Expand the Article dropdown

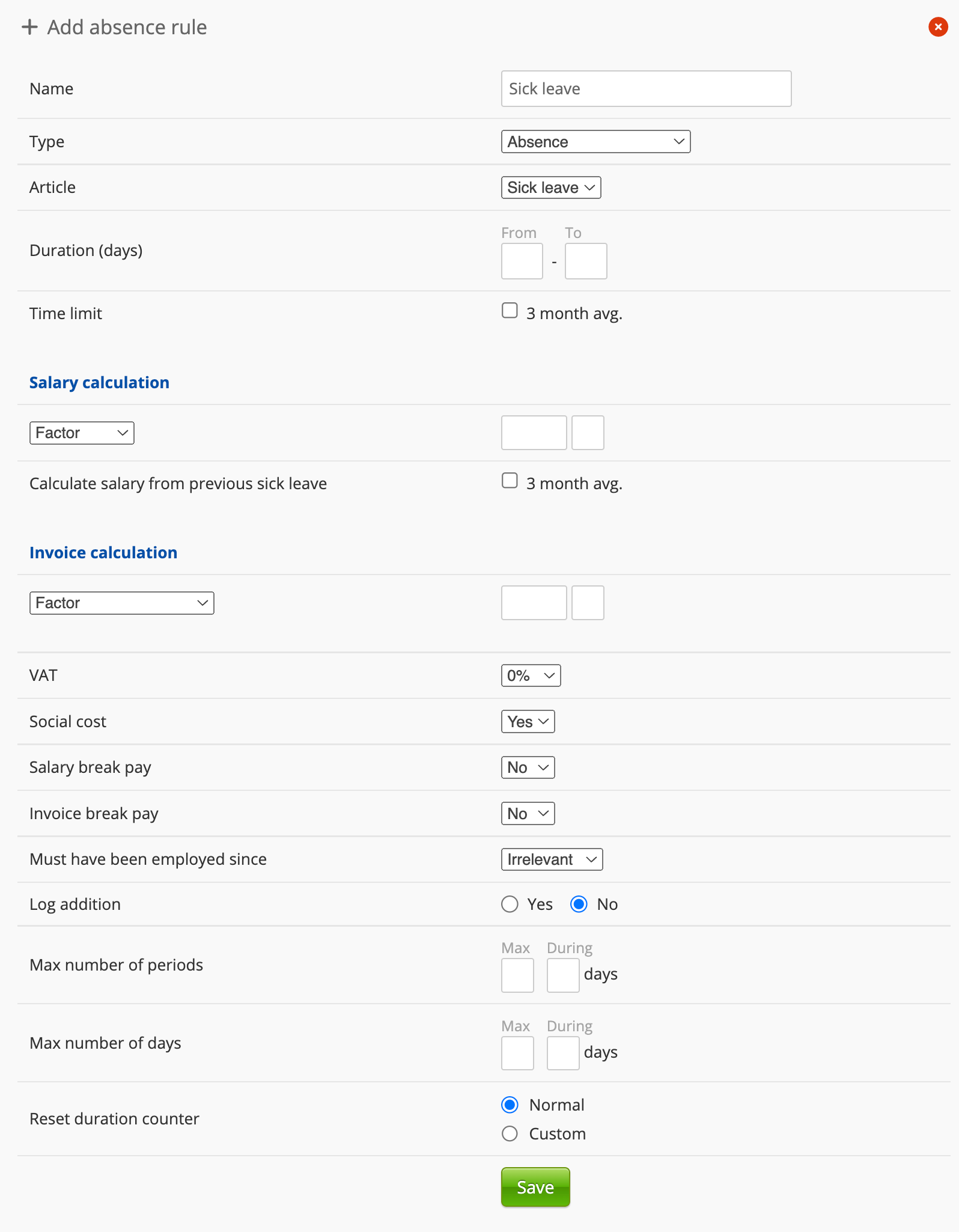[x=550, y=188]
